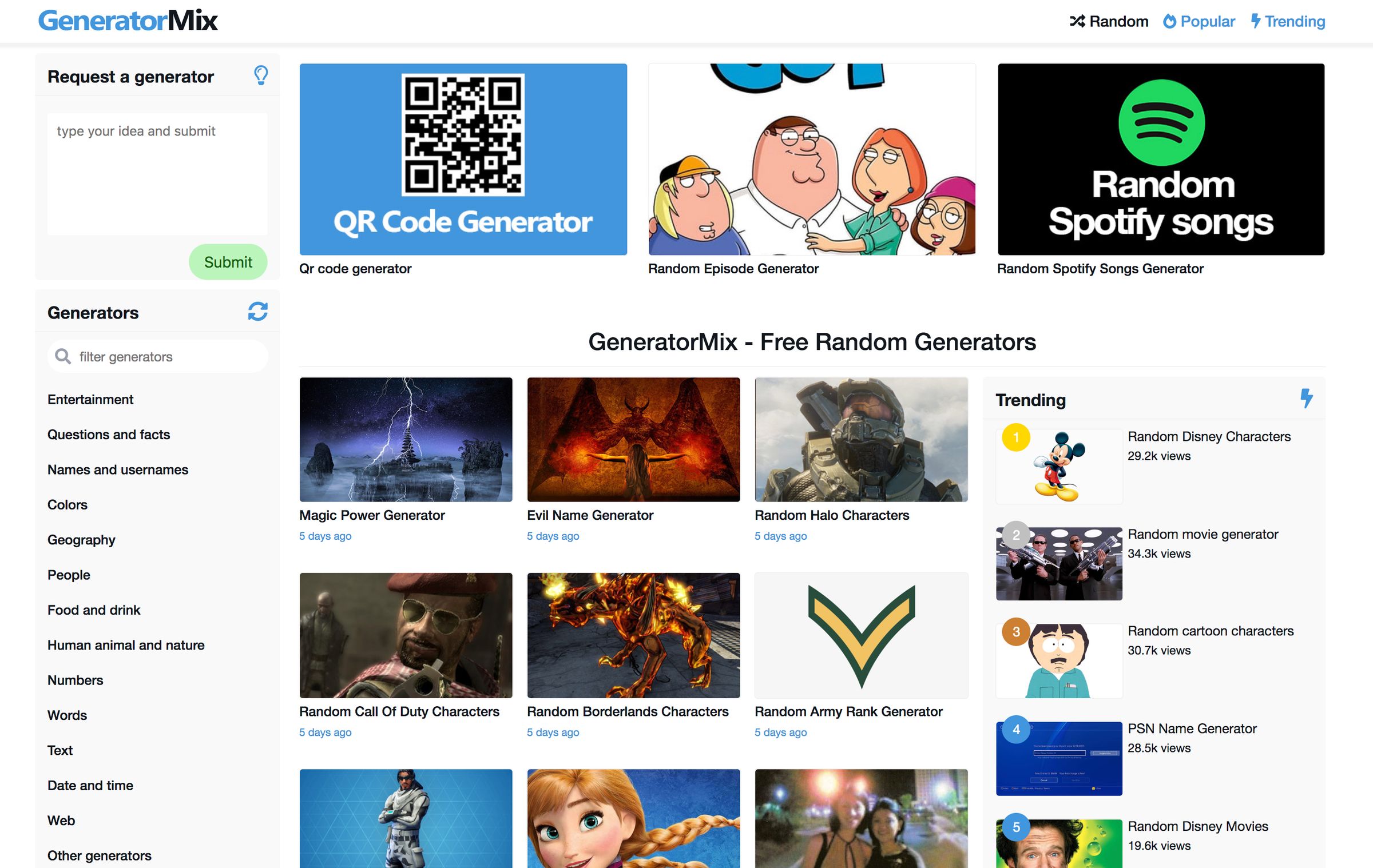This screenshot has height=868, width=1373.
Task: Click the GeneratorMix logo
Action: coord(128,21)
